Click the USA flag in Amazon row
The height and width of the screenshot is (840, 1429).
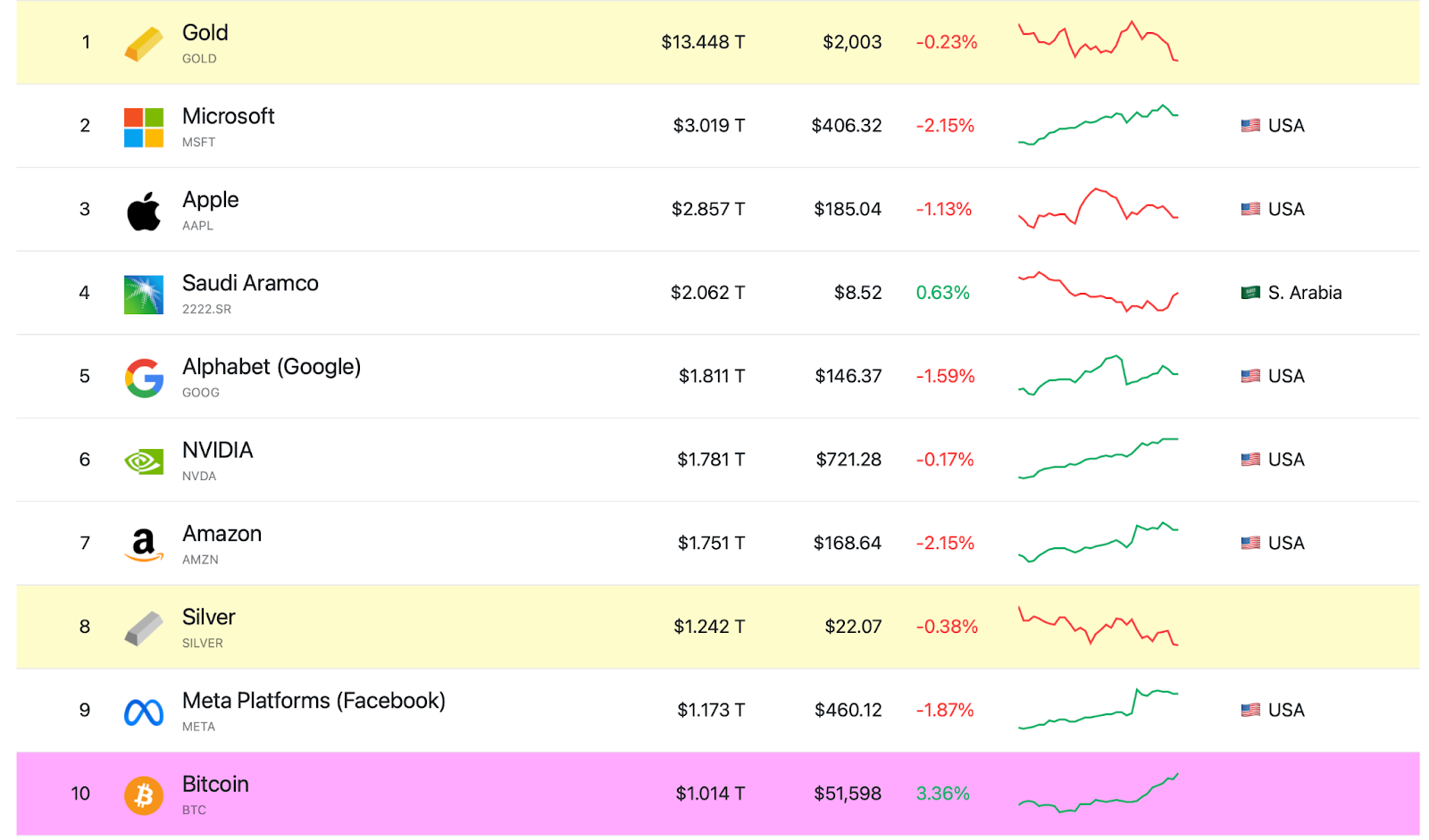coord(1250,543)
